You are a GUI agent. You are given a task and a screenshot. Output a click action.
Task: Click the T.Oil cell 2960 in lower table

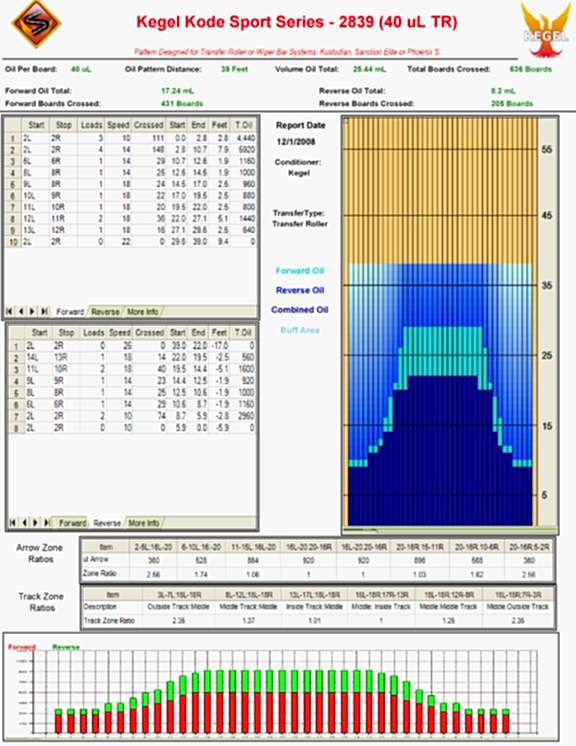[x=243, y=416]
